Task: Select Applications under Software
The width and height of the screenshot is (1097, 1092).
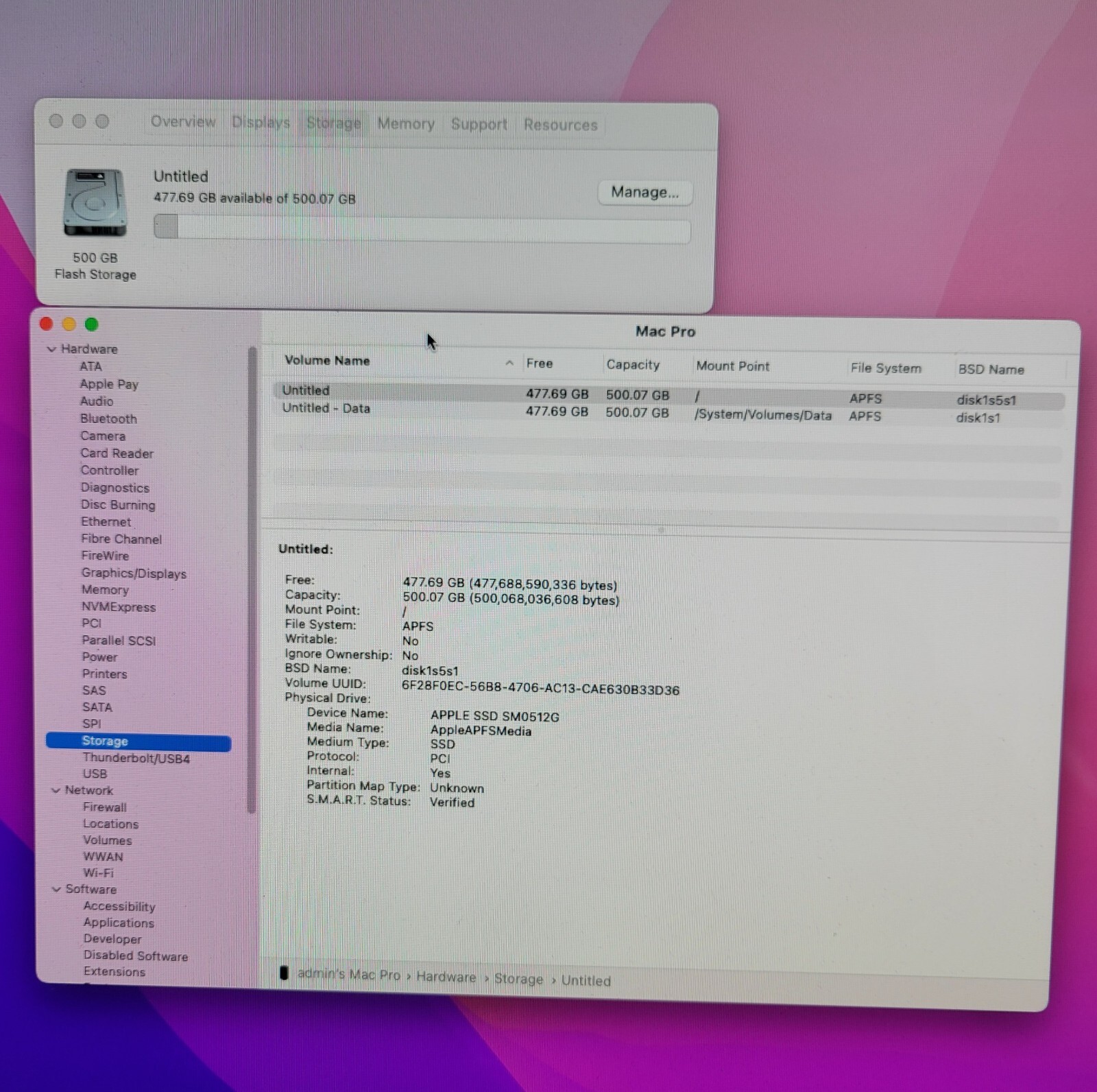Action: pos(119,923)
